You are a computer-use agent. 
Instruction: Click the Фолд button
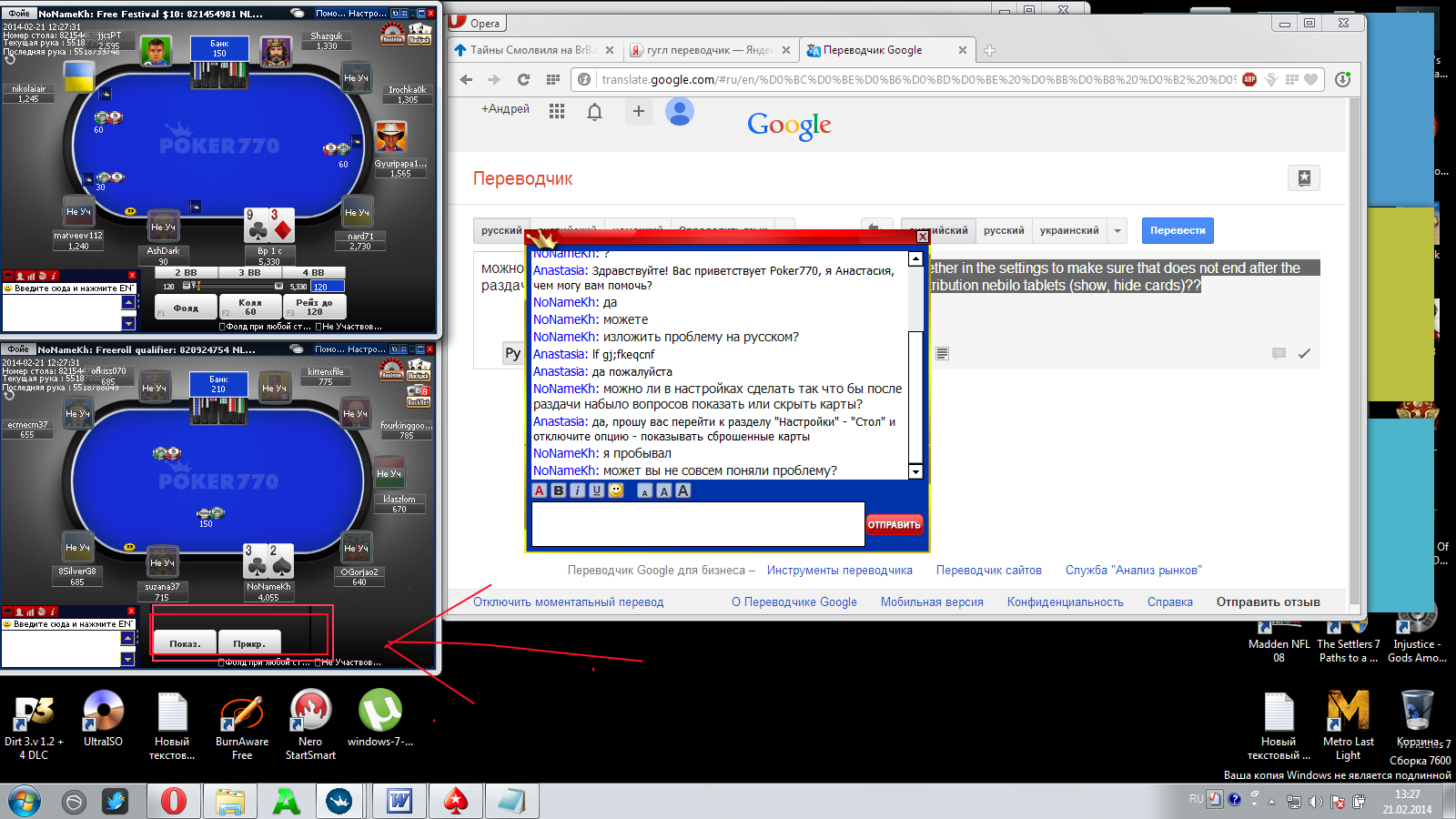coord(186,308)
